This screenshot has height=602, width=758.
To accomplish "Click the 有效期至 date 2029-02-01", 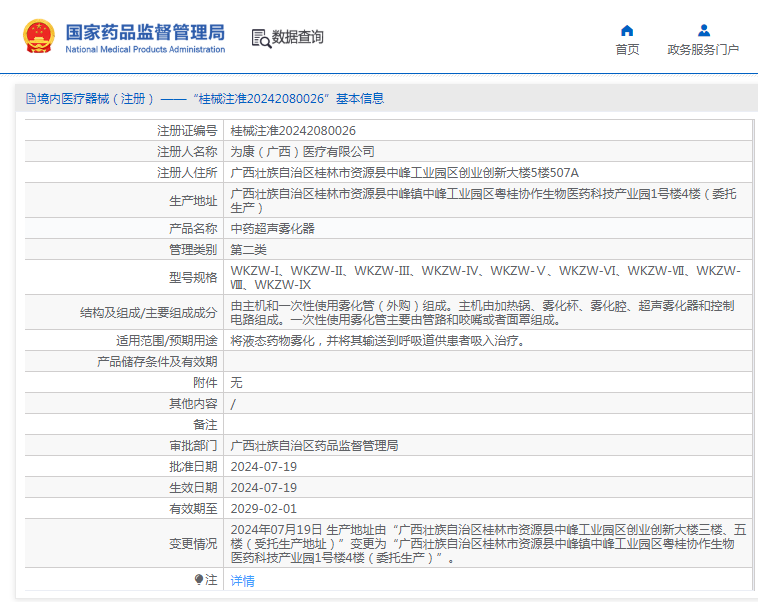I will coord(264,509).
